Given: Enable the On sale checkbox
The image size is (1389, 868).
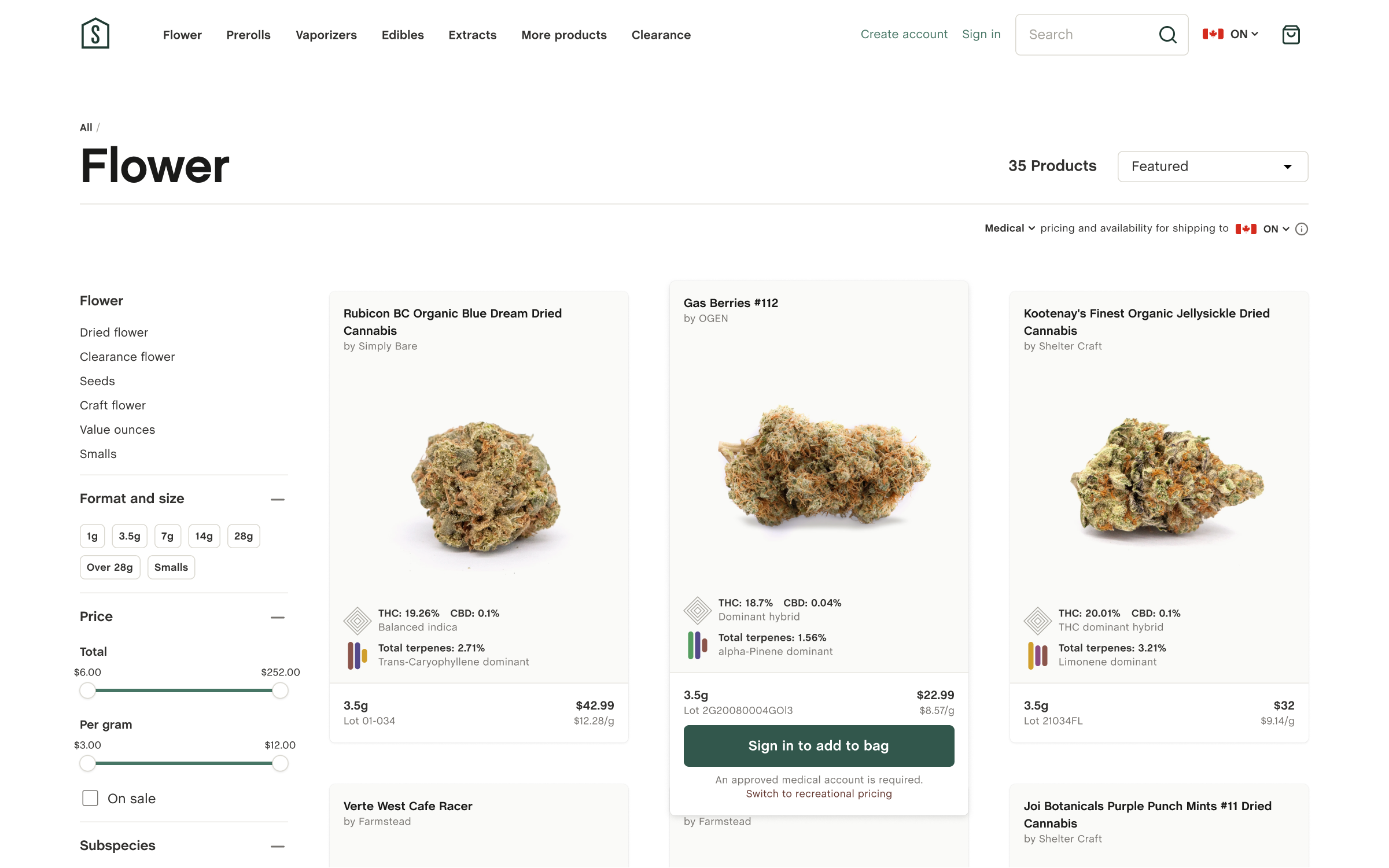Looking at the screenshot, I should 90,798.
